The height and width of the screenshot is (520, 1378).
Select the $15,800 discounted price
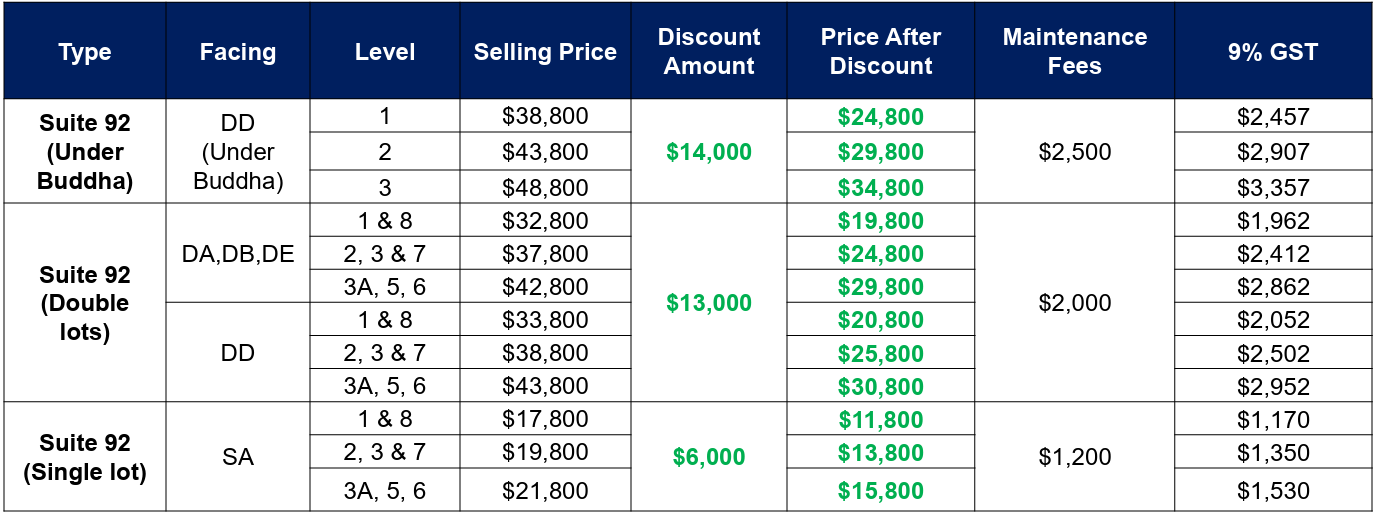(881, 491)
